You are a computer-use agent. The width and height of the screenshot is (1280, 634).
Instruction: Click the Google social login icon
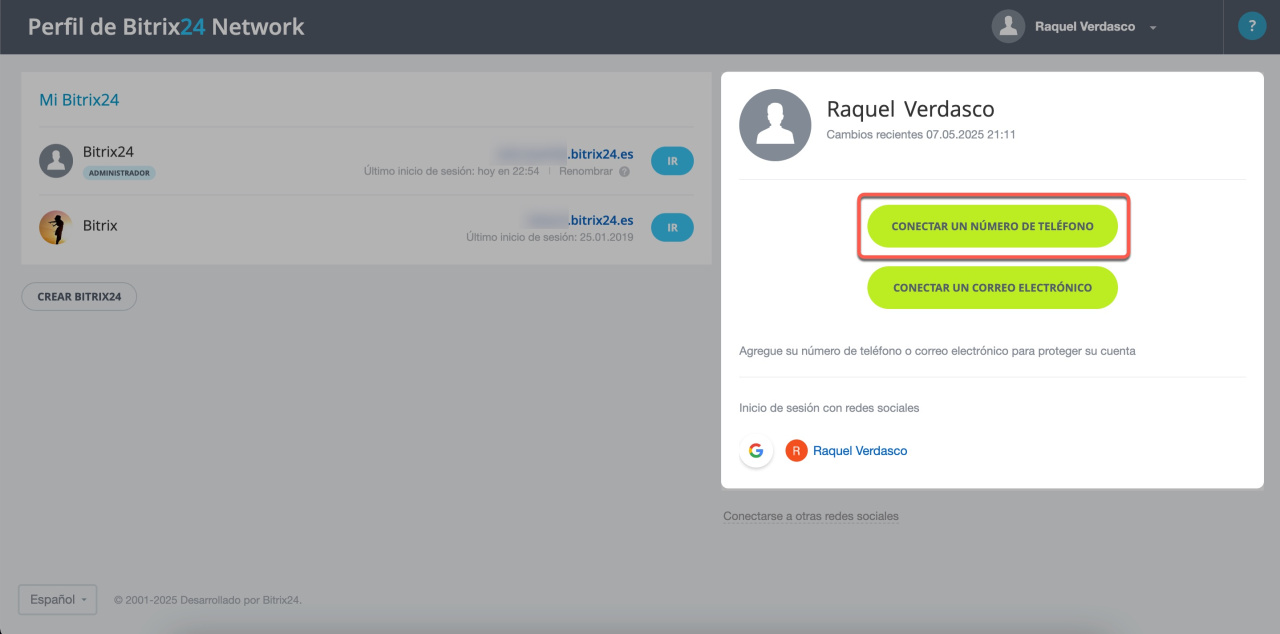tap(756, 451)
